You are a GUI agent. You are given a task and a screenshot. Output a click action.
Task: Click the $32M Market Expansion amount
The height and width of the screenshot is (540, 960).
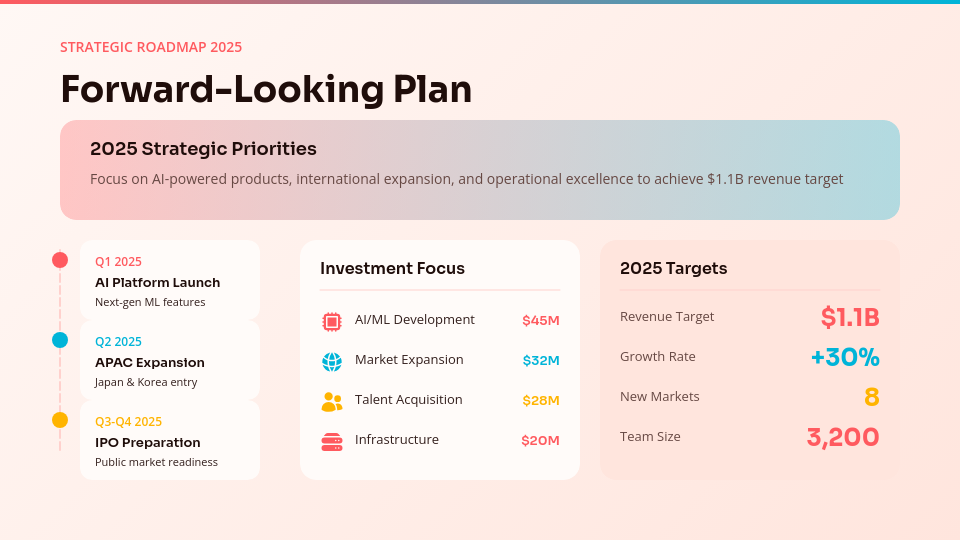[x=540, y=361]
